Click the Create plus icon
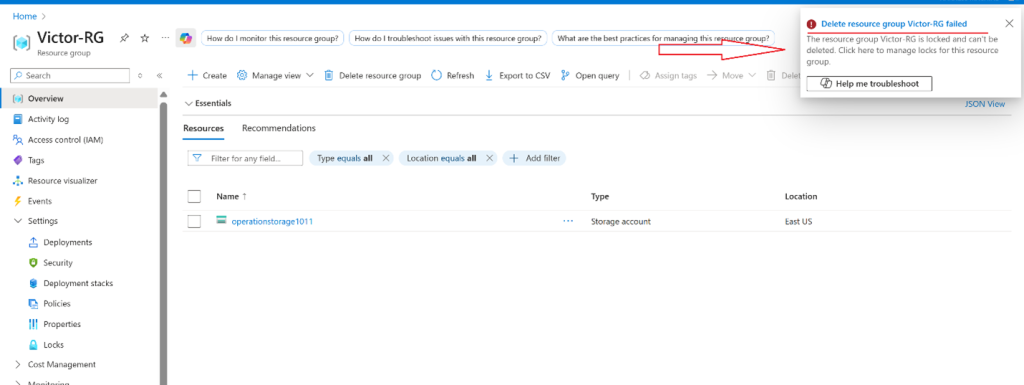The width and height of the screenshot is (1024, 385). coord(193,76)
